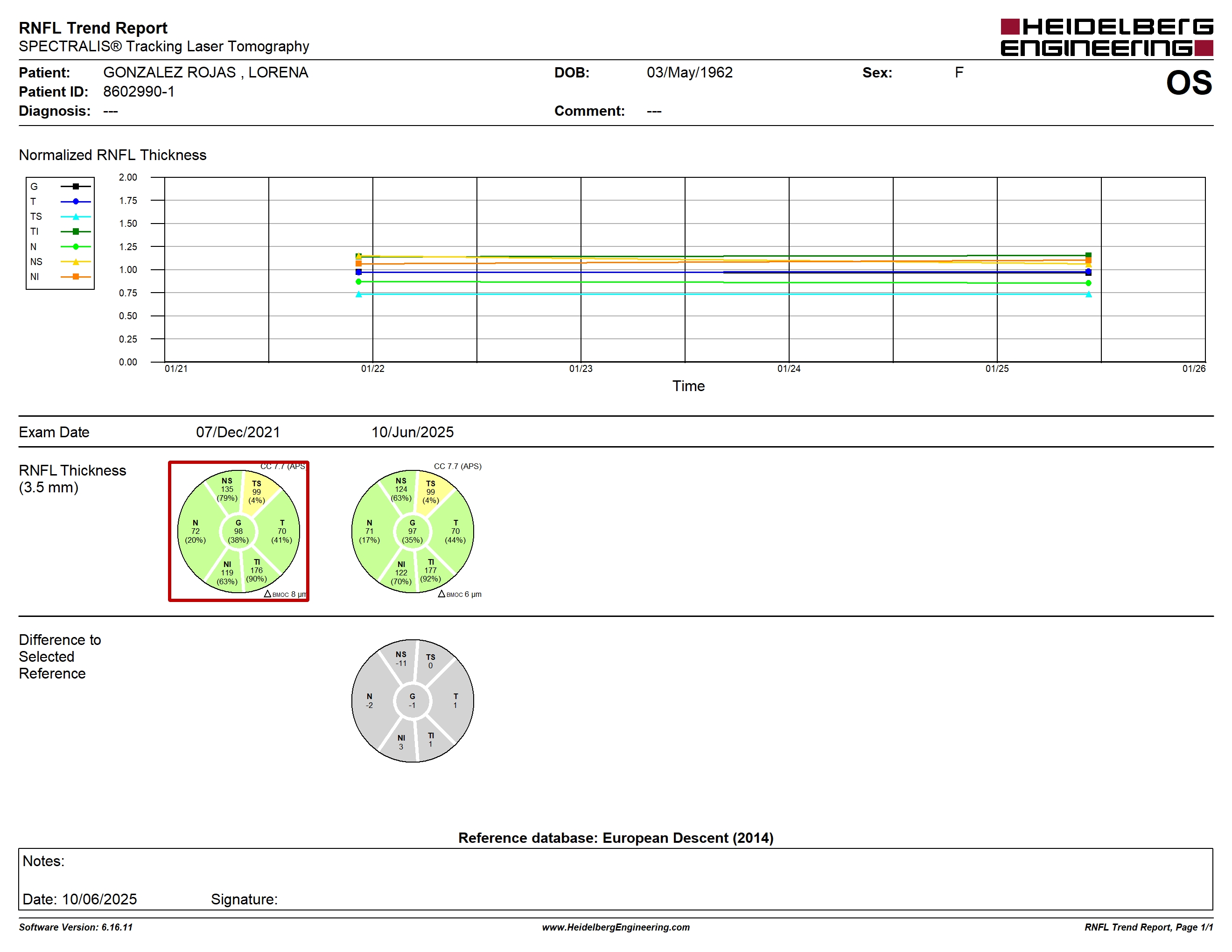Click the dark green TI data point at 2025
Viewport: 1232px width, 952px height.
pos(1088,255)
